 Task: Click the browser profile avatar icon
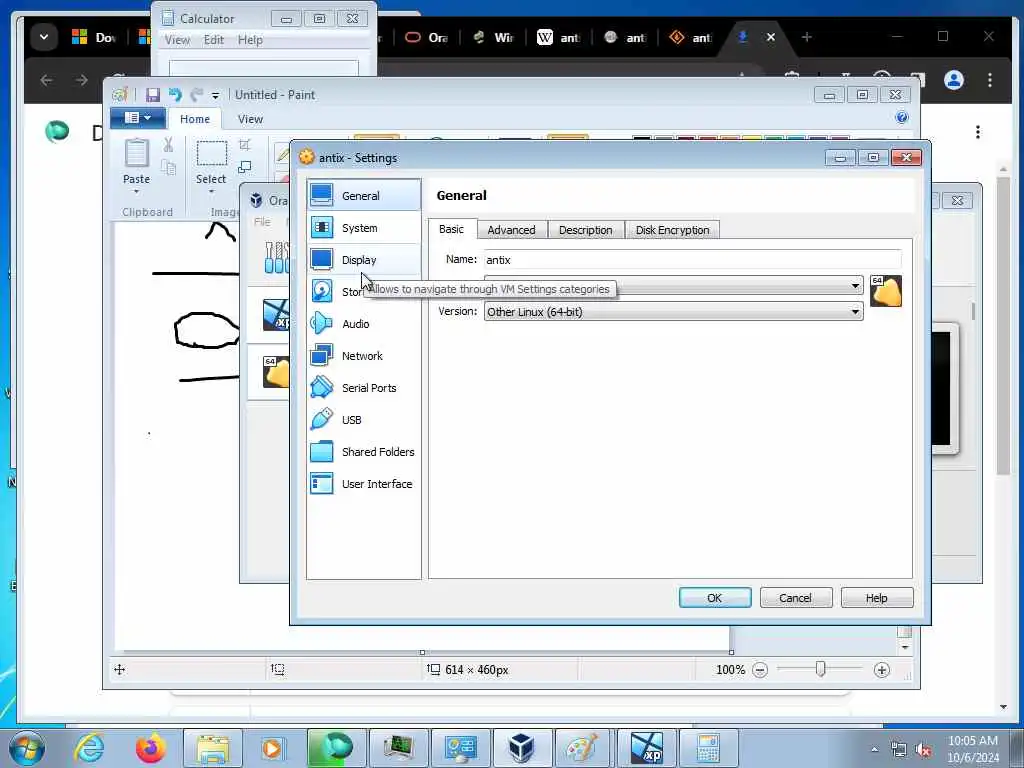(954, 80)
